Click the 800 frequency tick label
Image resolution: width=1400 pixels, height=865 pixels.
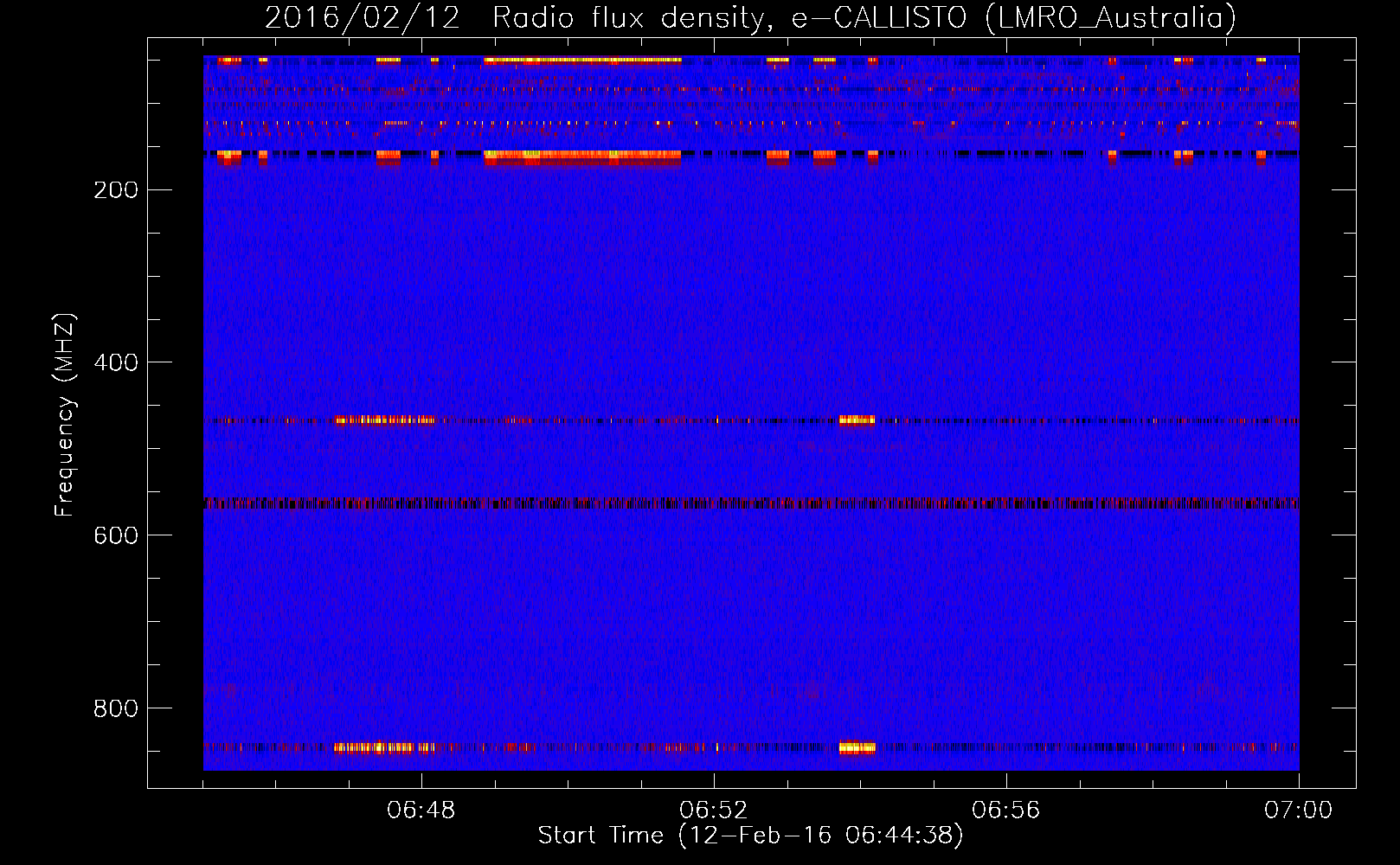[116, 709]
